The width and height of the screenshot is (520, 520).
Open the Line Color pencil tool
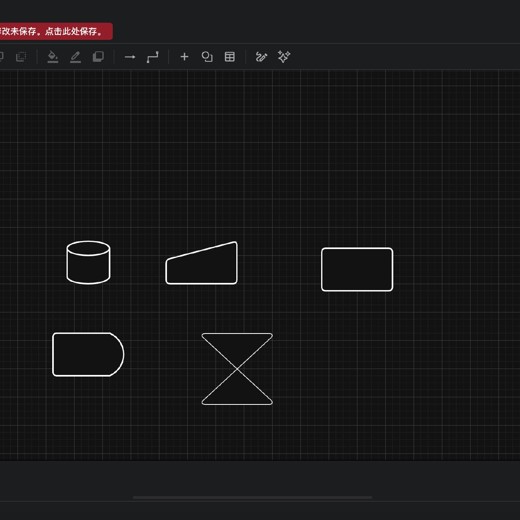pyautogui.click(x=75, y=57)
